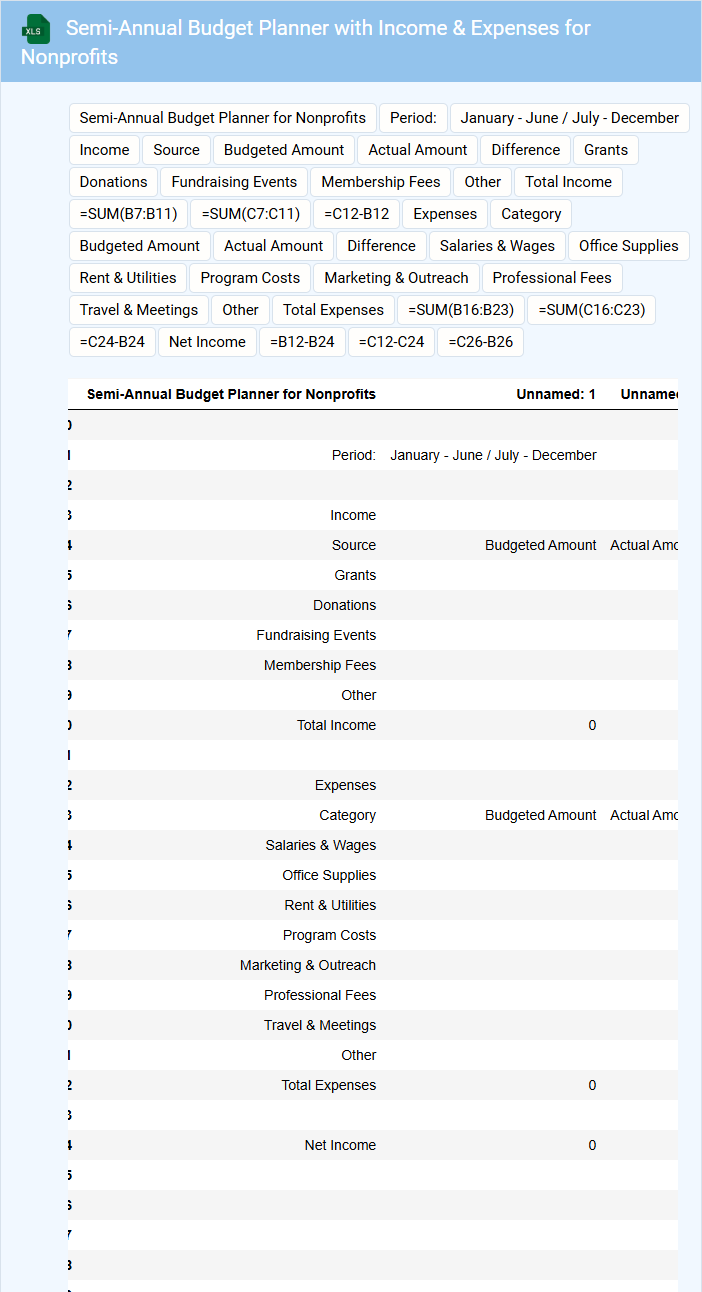Click the 'Salaries & Wages' tag chip
Image resolution: width=702 pixels, height=1292 pixels.
click(497, 246)
